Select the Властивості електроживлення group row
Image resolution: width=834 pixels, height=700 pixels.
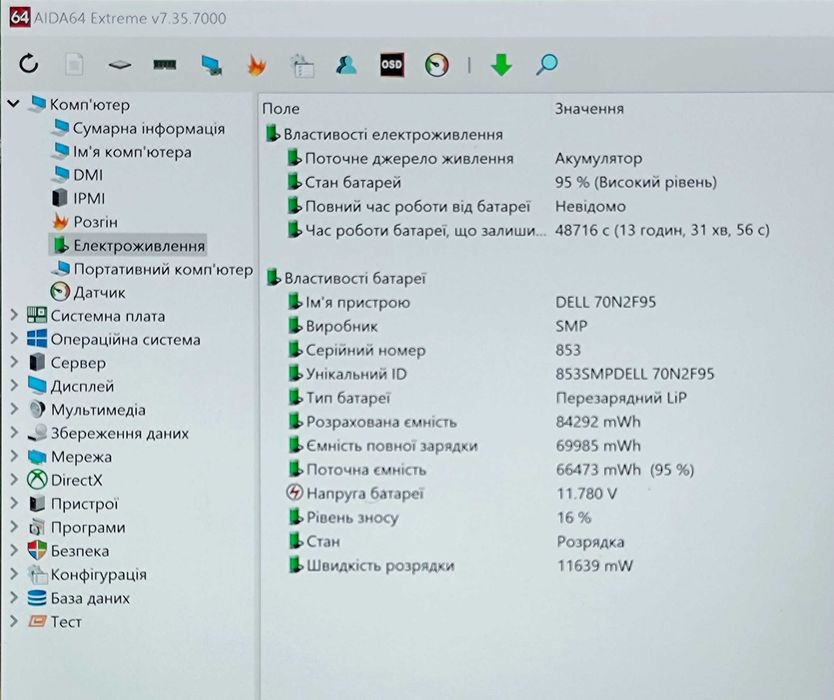(x=384, y=134)
